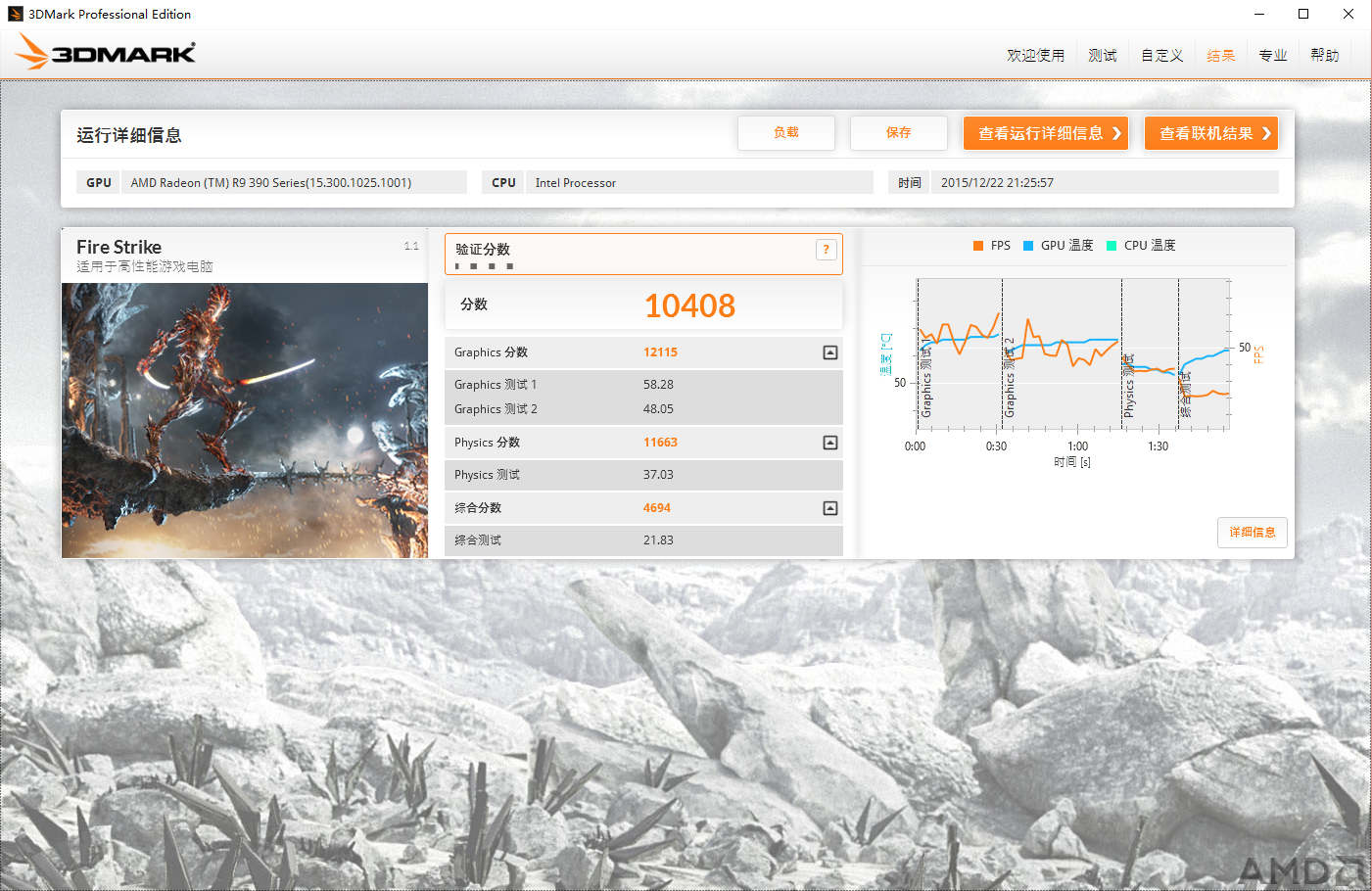1372x891 pixels.
Task: Maximize the 3DMark window
Action: pyautogui.click(x=1303, y=14)
